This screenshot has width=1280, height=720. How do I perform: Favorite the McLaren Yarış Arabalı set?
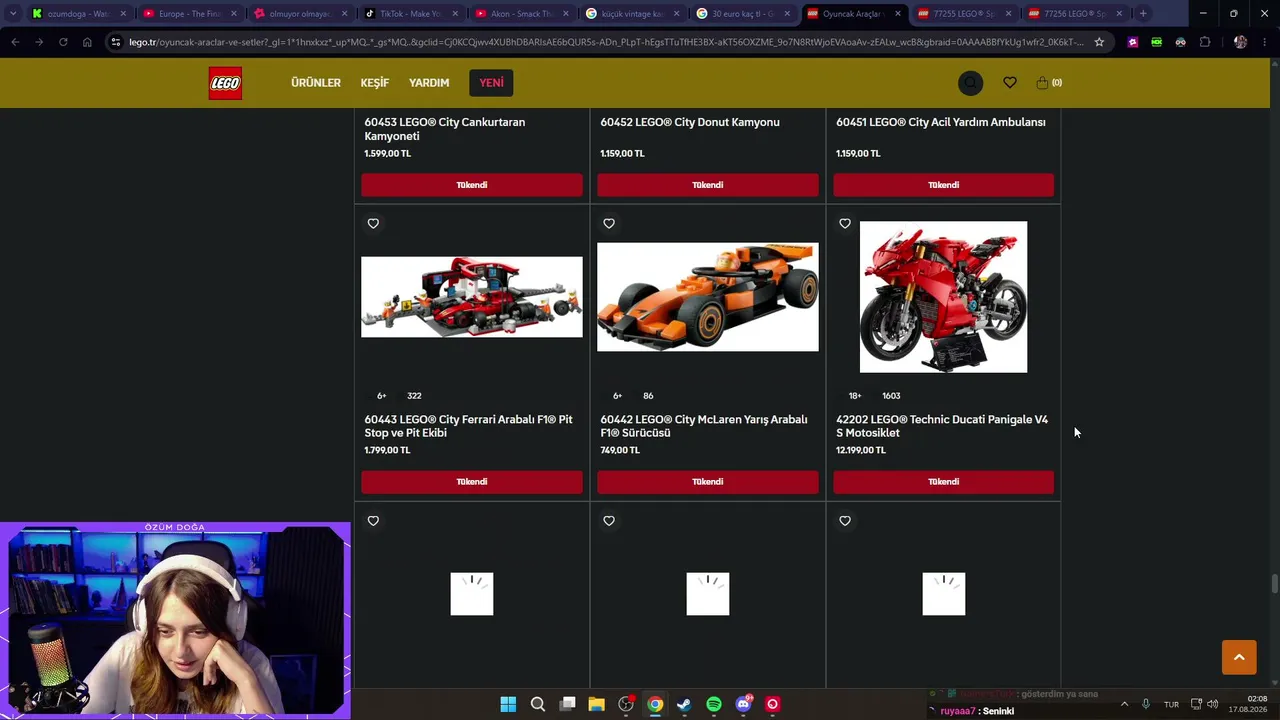point(609,224)
